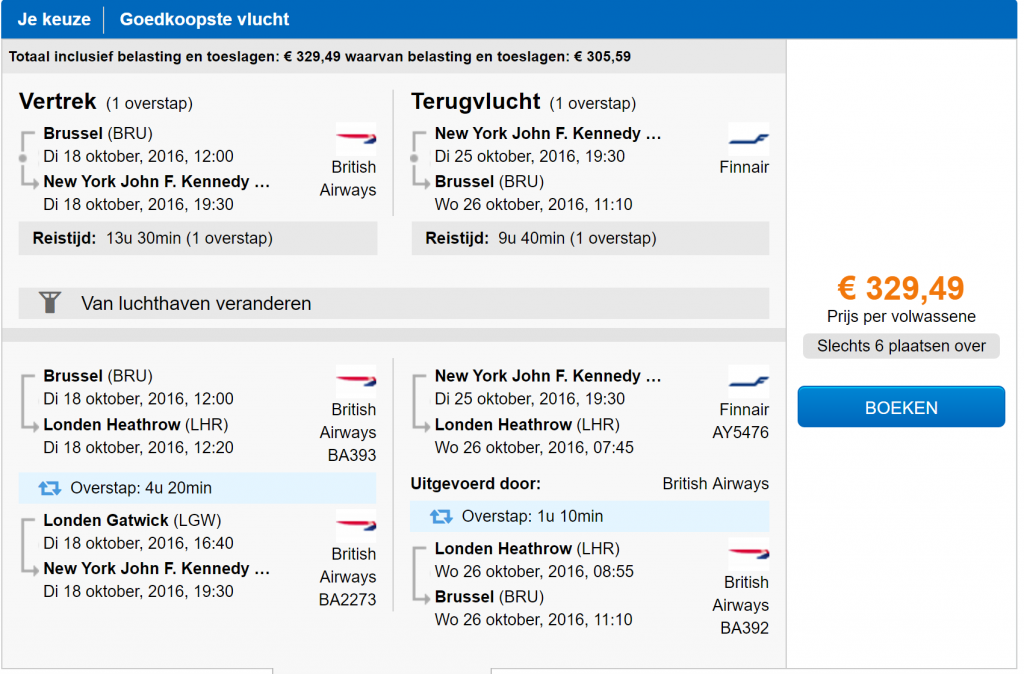Click British Airways logo in Vertrek summary
Viewport: 1024px width, 674px height.
pos(356,138)
